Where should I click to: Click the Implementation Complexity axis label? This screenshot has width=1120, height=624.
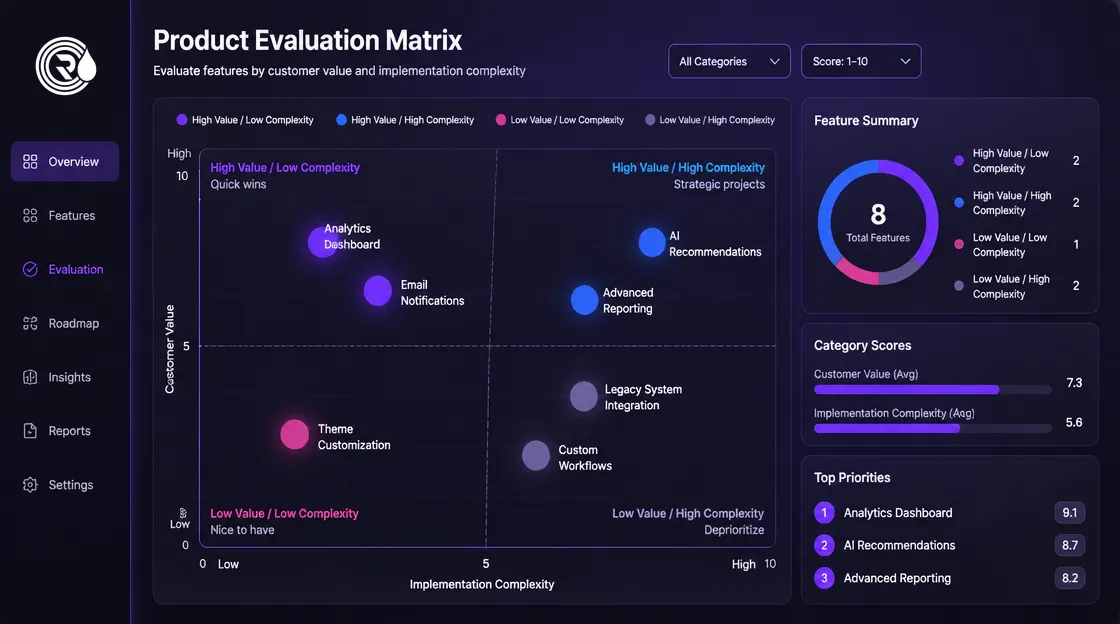pos(482,584)
